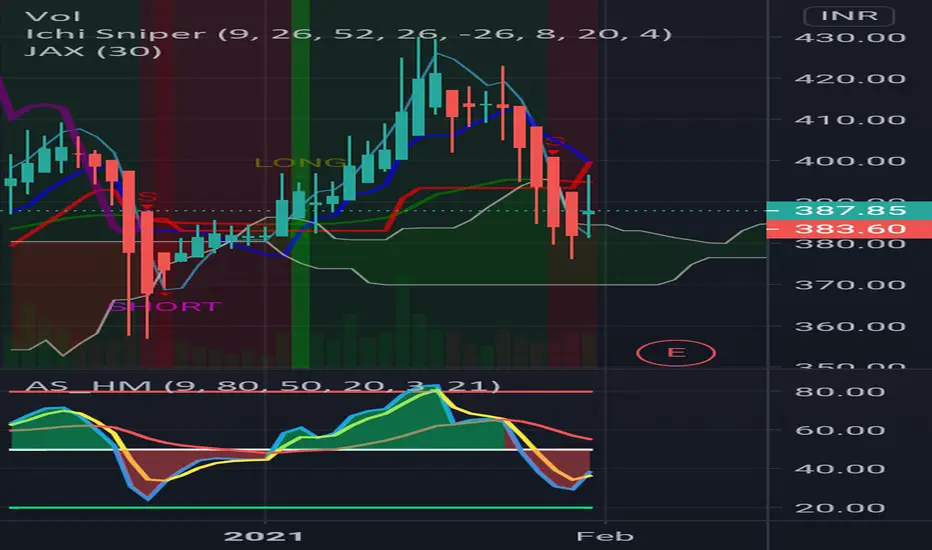Screen dimensions: 932x550
Task: Click the LONG signal label
Action: point(300,163)
